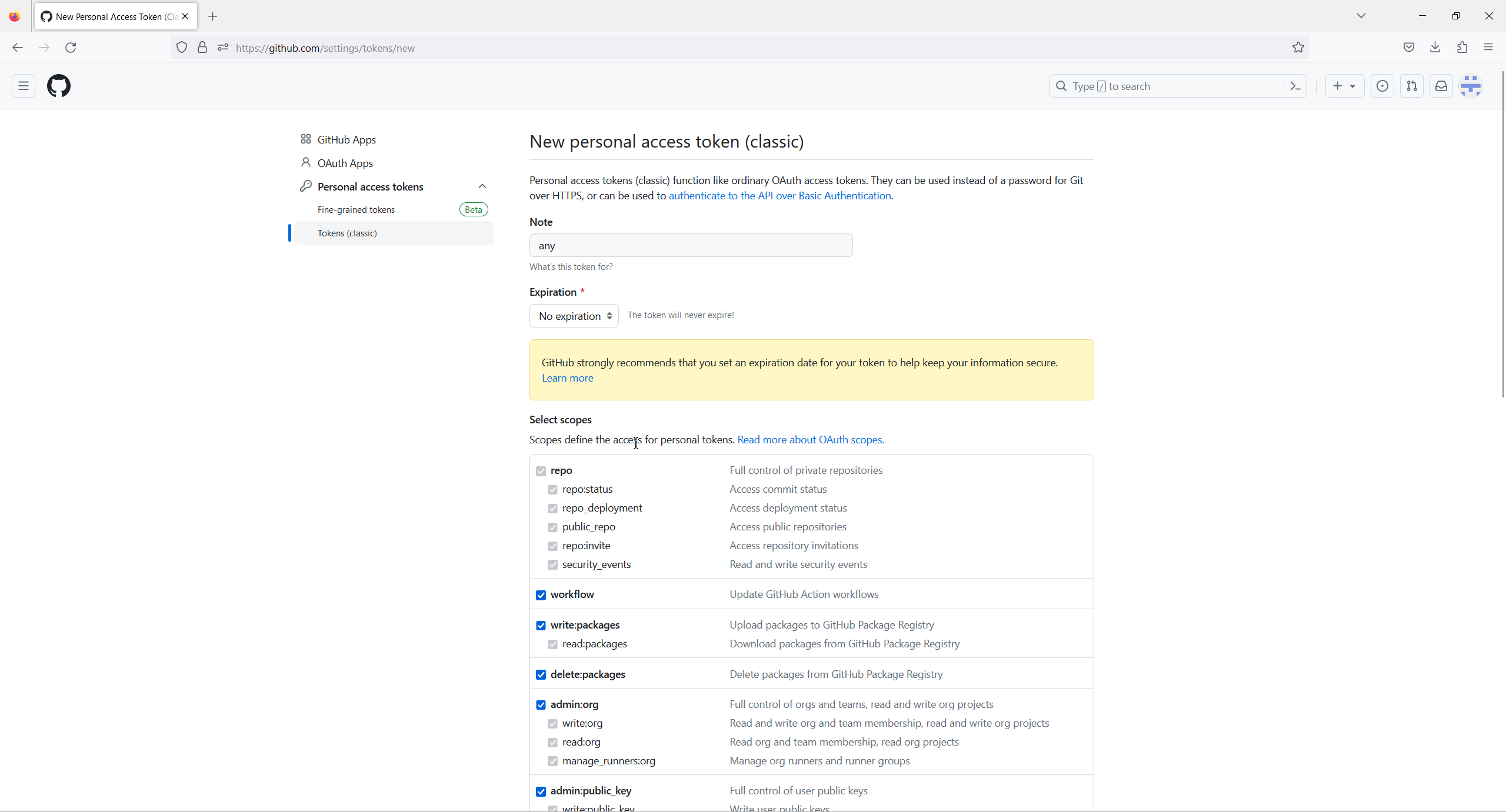Open the Notifications inbox icon

pyautogui.click(x=1441, y=86)
